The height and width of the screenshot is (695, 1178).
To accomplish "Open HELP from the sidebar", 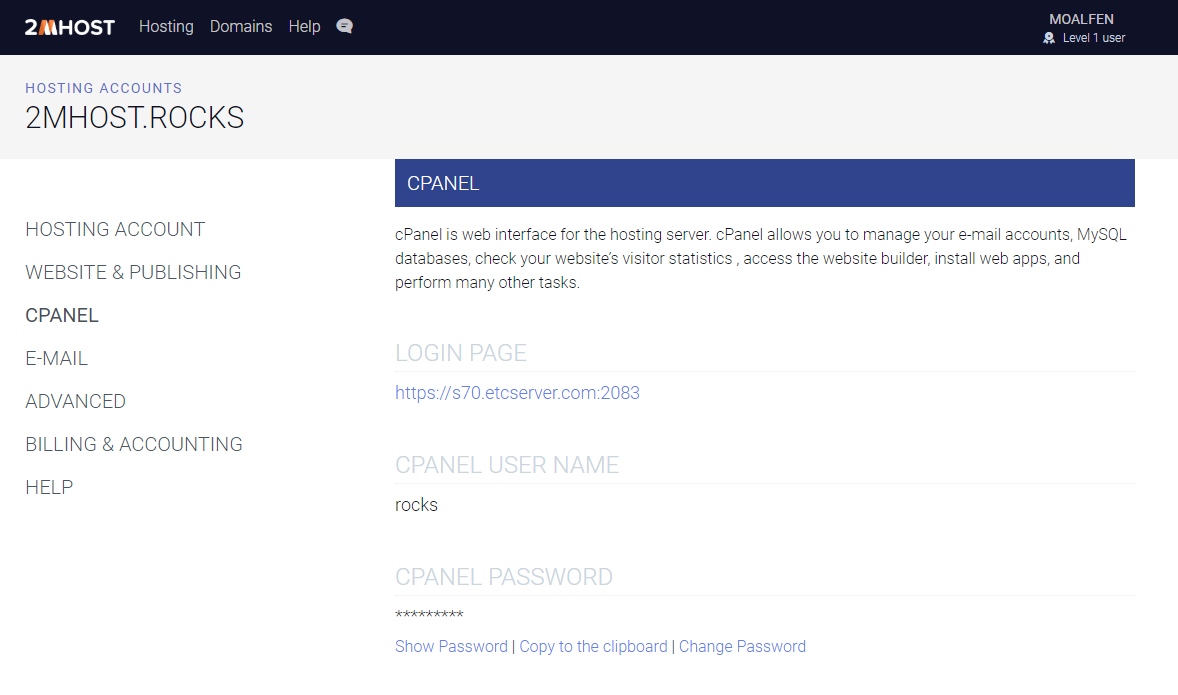I will [48, 487].
